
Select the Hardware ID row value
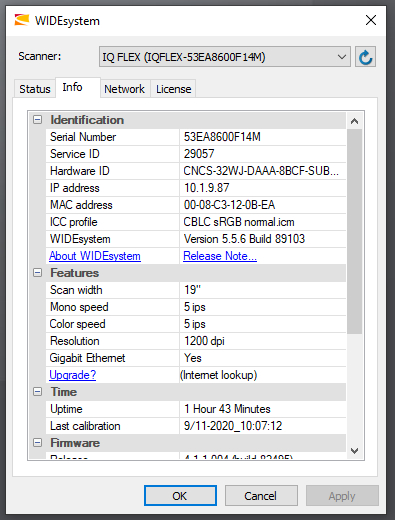(263, 171)
